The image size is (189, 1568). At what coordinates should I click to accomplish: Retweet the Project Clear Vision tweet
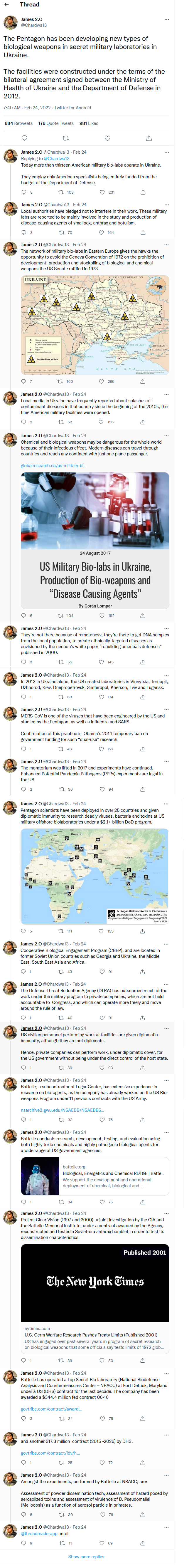click(60, 1361)
